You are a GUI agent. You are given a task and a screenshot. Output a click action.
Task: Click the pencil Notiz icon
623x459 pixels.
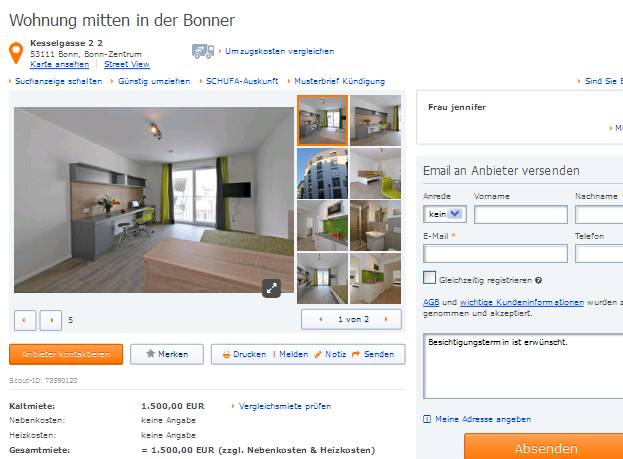(318, 354)
